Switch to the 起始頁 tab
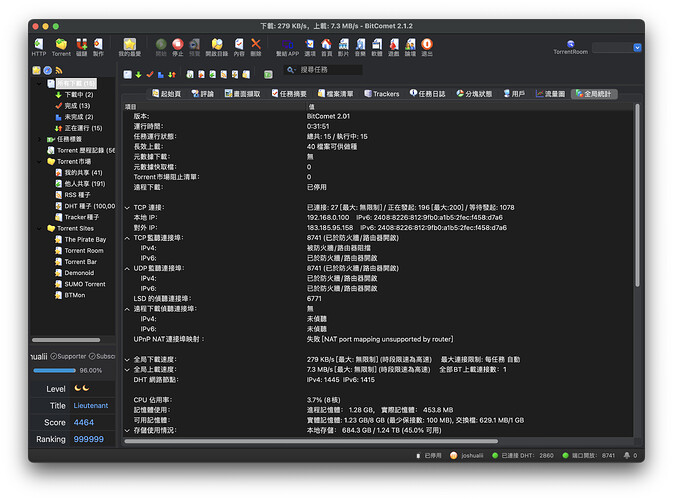673x500 pixels. 166,94
